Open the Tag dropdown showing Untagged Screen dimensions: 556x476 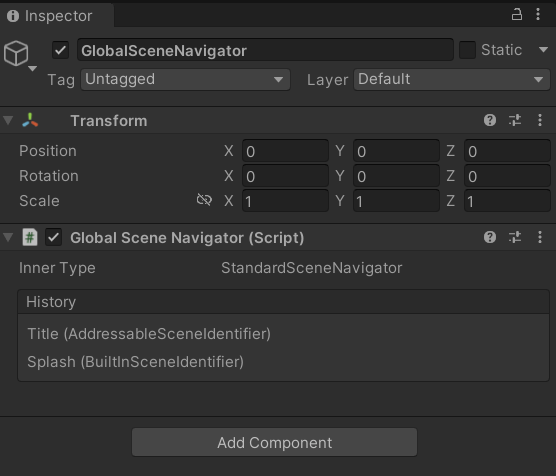click(185, 79)
